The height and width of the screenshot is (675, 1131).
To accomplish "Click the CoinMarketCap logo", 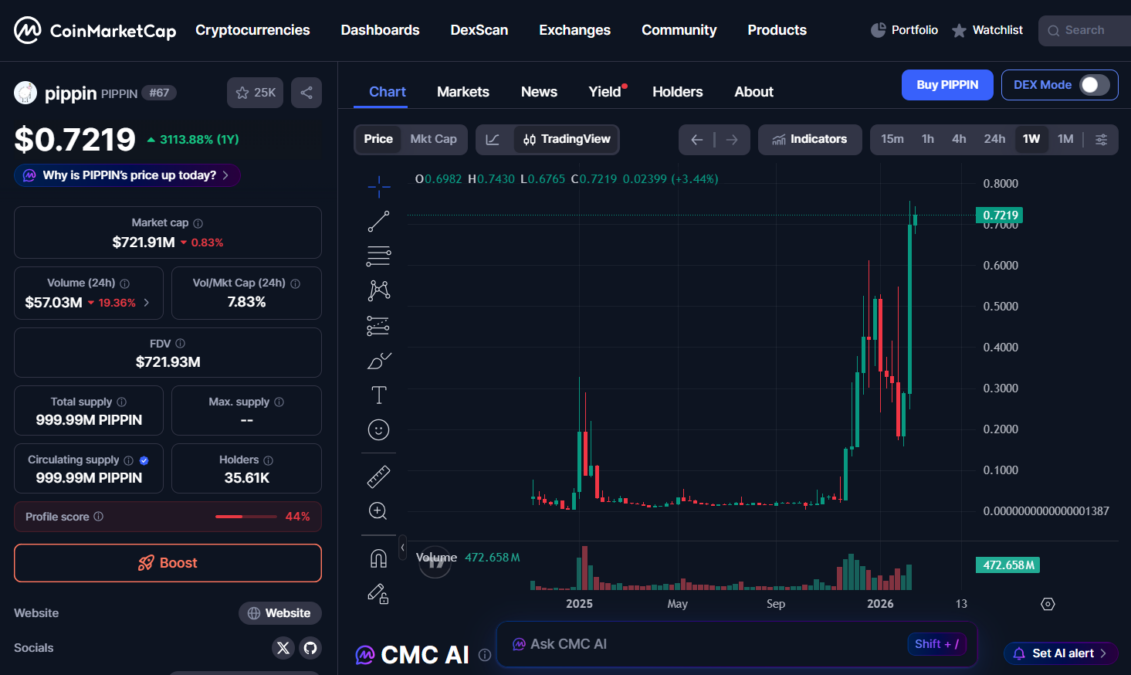I will [94, 30].
